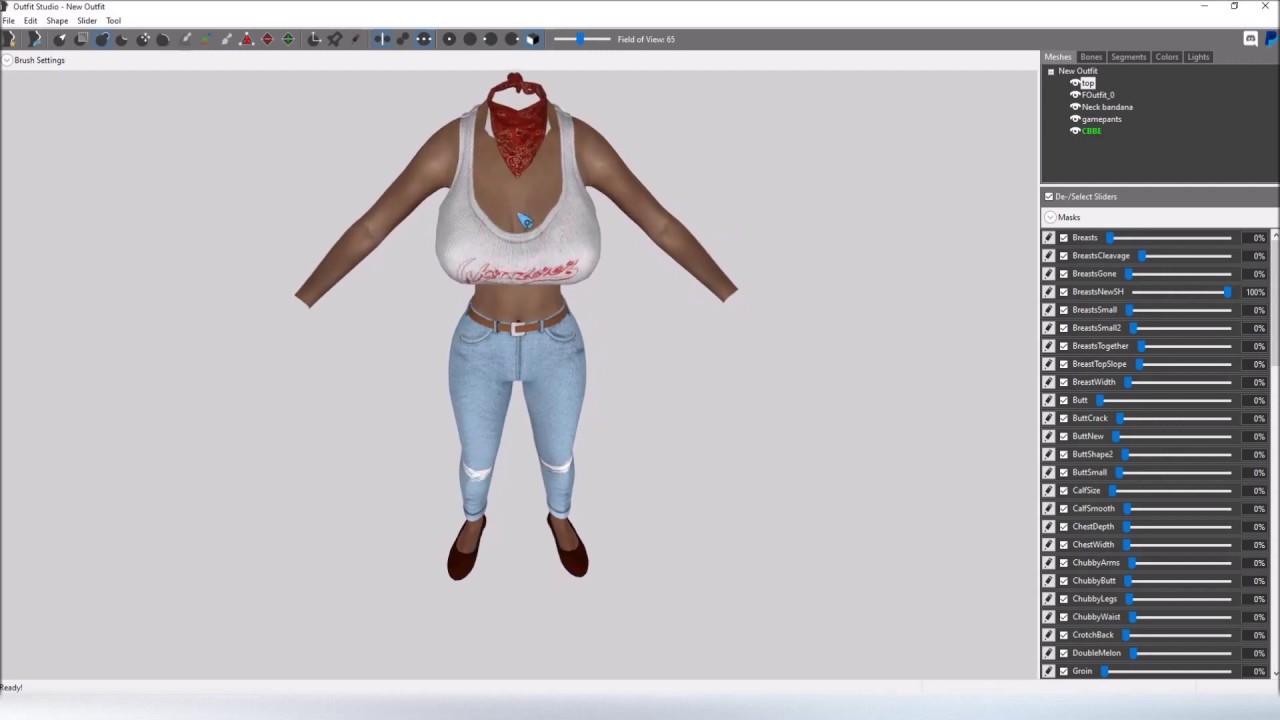Open the File menu
Viewport: 1280px width, 720px height.
tap(8, 21)
